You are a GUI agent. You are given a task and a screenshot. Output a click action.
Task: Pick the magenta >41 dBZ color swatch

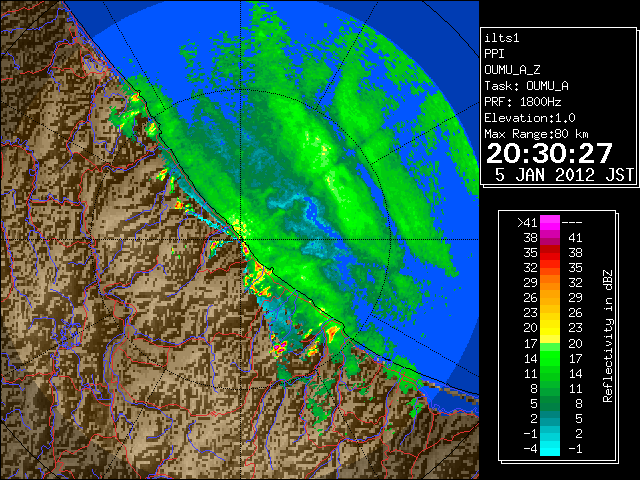550,223
